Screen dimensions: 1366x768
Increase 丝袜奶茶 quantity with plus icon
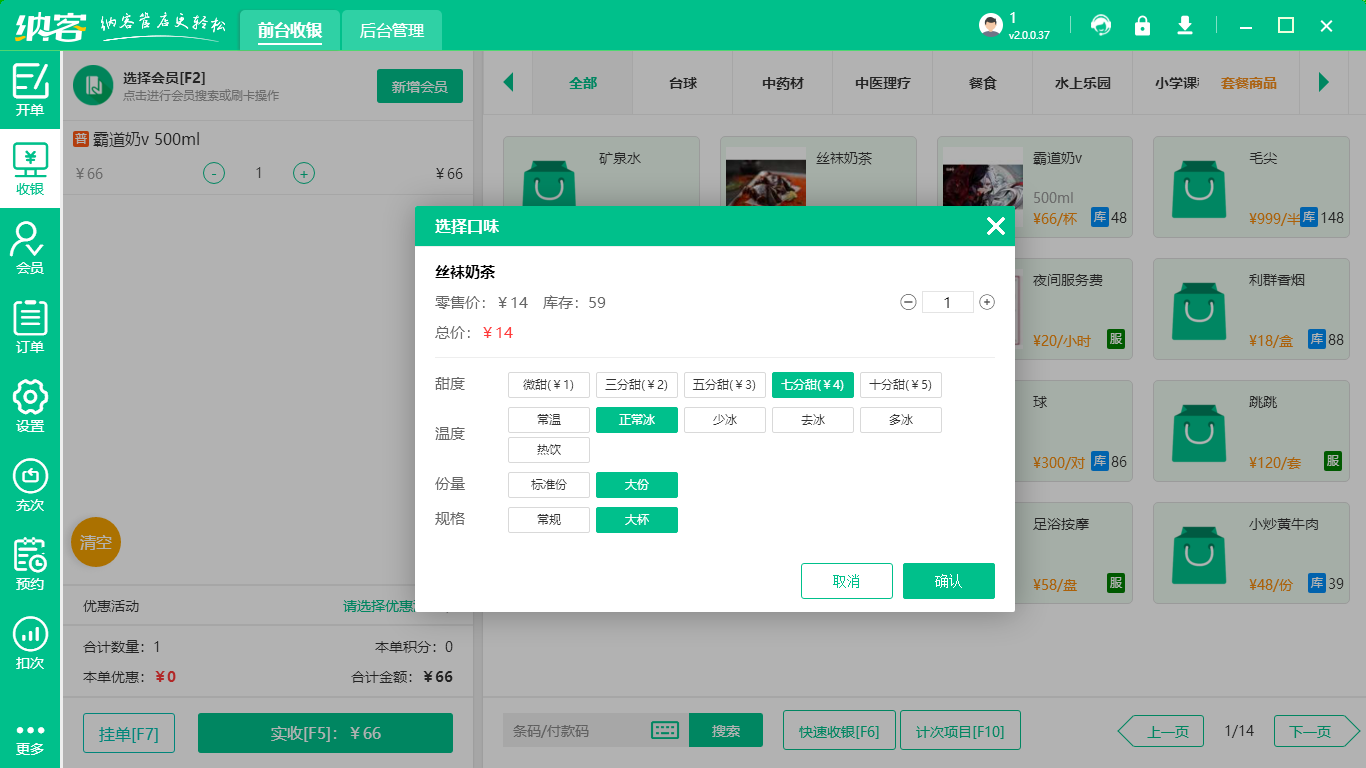987,302
